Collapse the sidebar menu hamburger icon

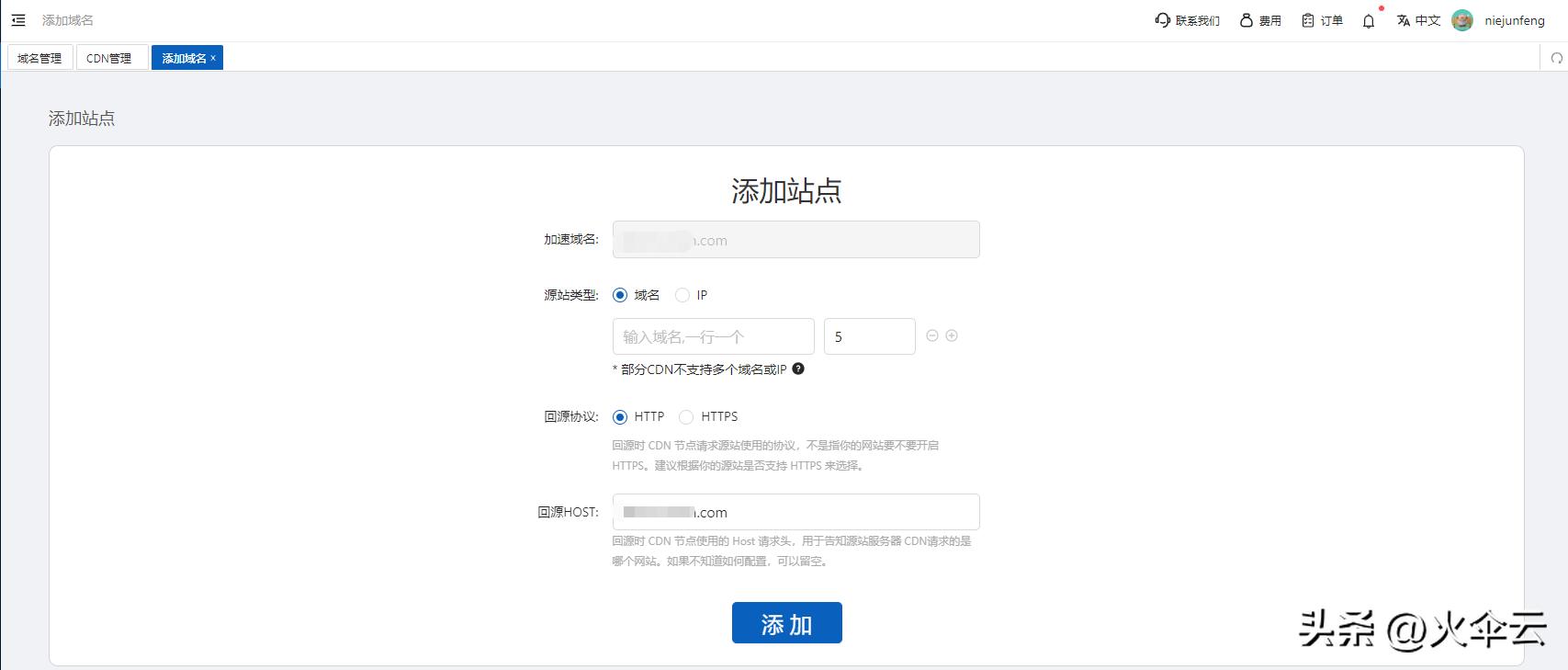(18, 20)
